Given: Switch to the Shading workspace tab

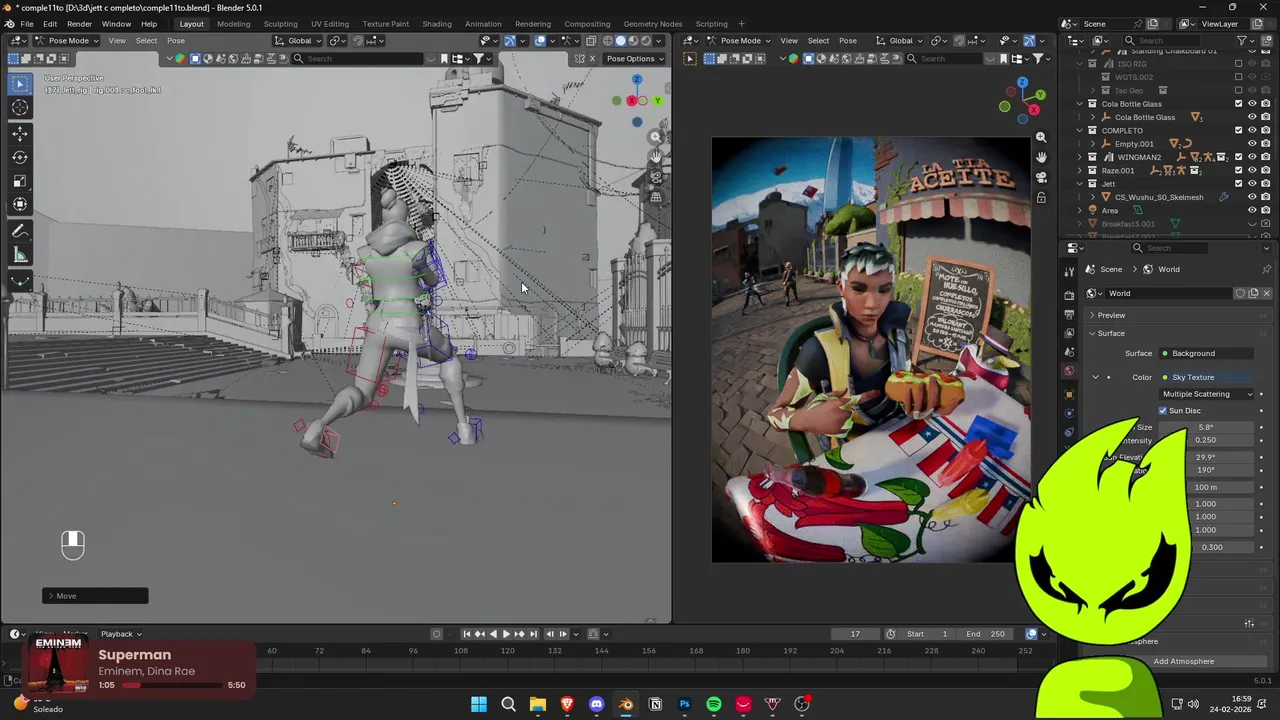Looking at the screenshot, I should click(x=437, y=24).
